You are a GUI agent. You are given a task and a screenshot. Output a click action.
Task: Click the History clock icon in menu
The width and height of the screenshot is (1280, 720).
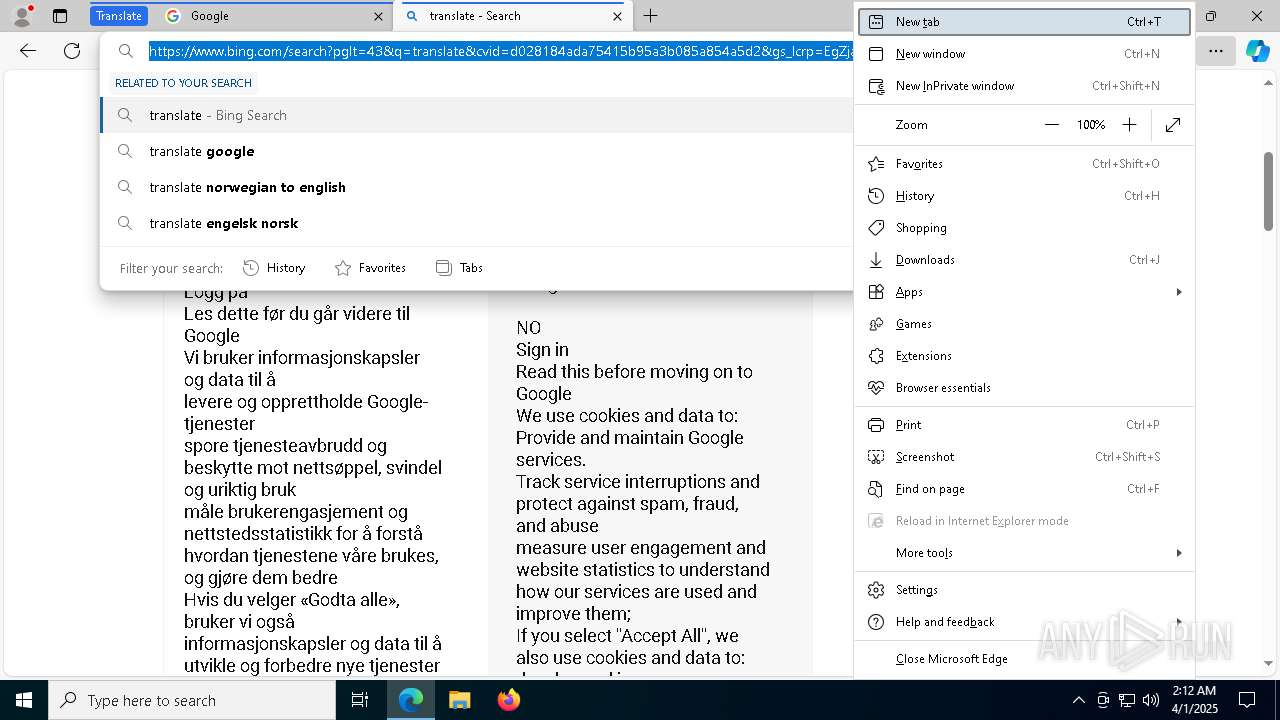[x=876, y=196]
